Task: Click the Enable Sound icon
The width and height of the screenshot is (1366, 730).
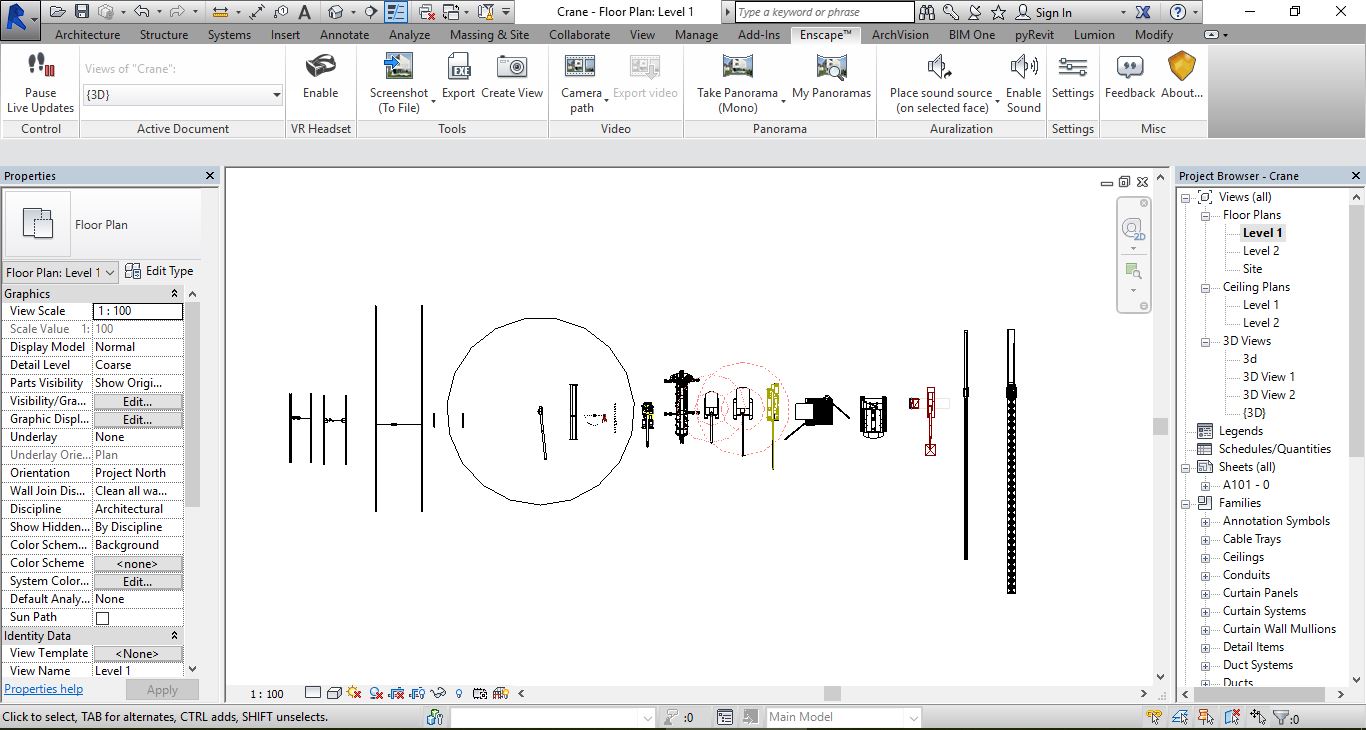Action: coord(1023,68)
